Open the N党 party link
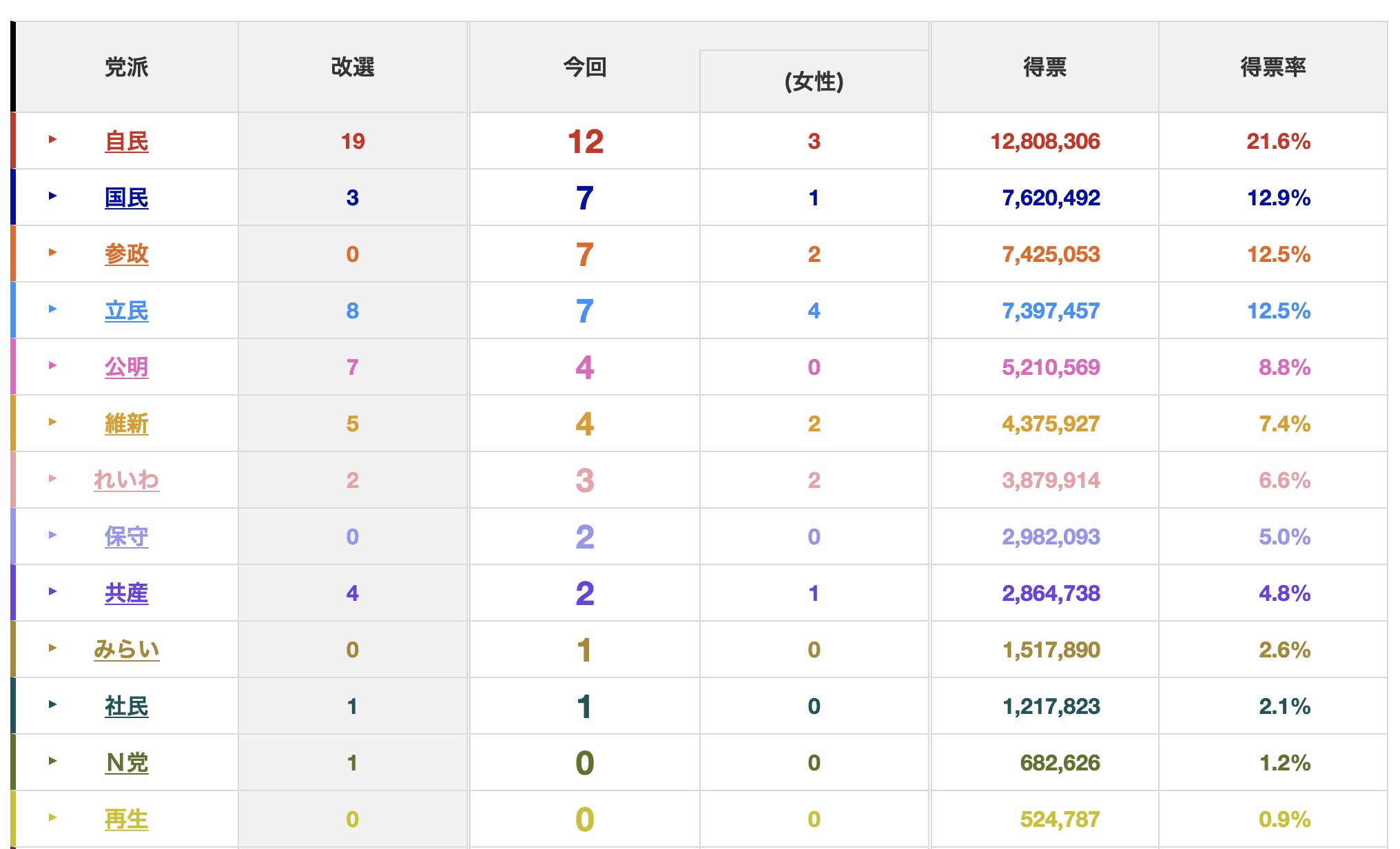This screenshot has height=849, width=1400. [127, 763]
